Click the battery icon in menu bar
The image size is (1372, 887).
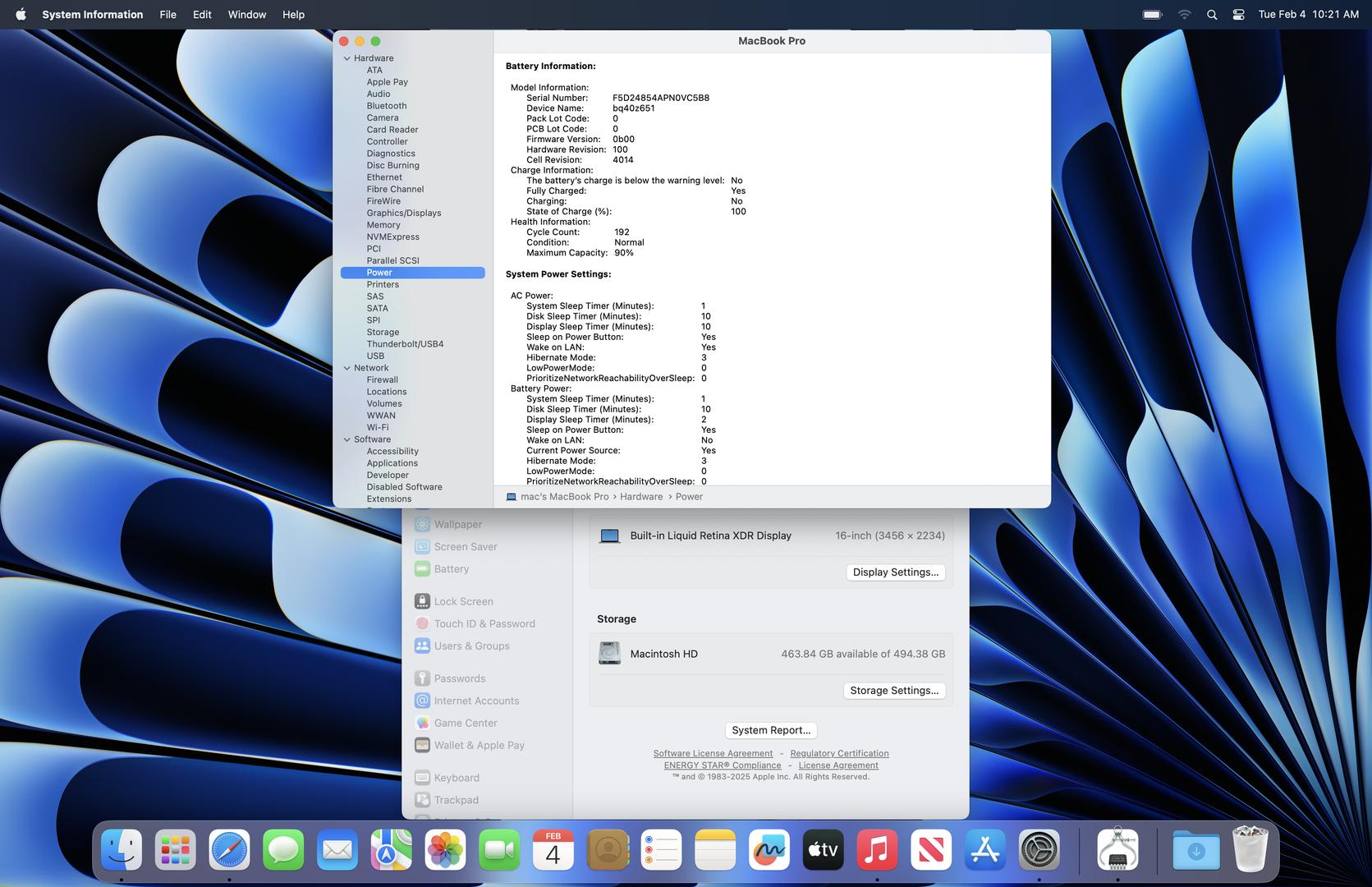(x=1152, y=15)
